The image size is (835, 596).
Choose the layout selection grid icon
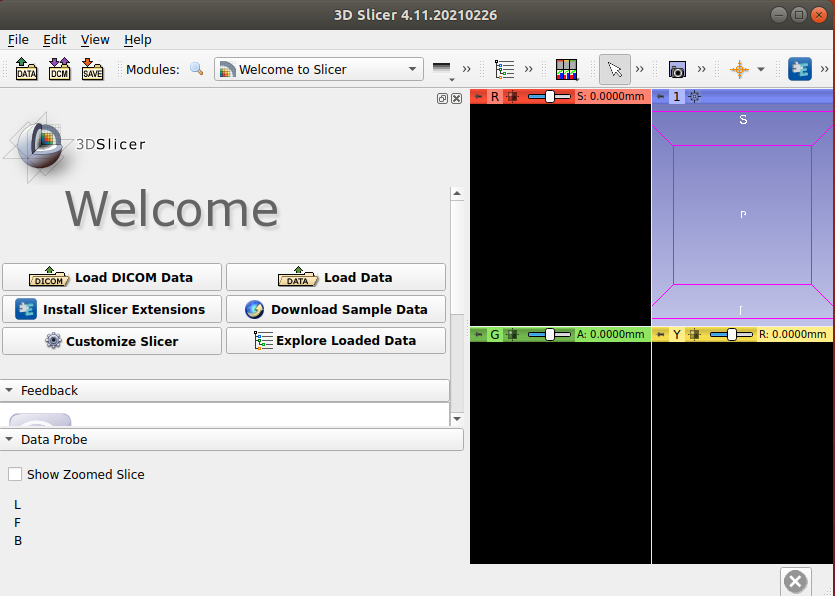pos(567,69)
